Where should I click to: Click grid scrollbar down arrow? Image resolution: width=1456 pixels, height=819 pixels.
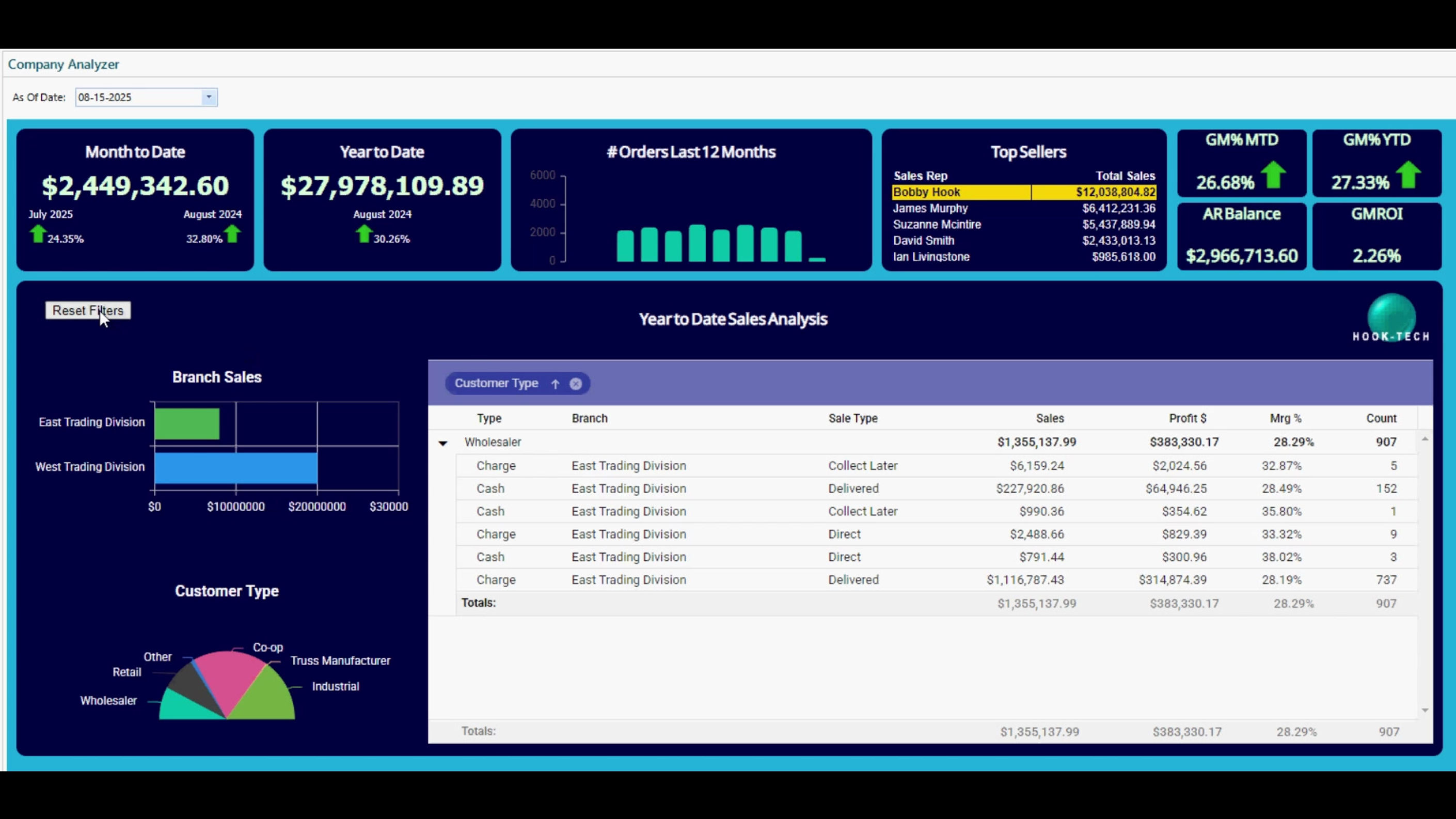tap(1425, 710)
